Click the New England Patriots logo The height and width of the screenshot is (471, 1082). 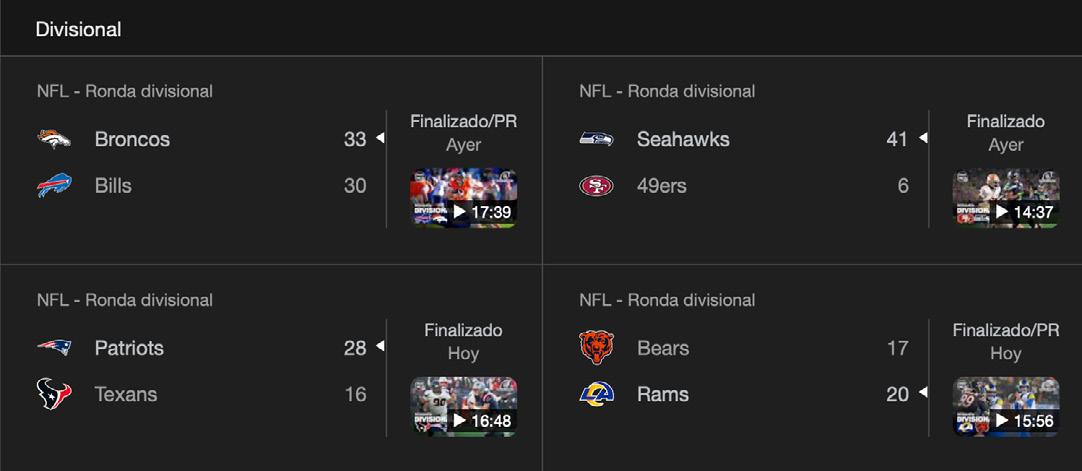point(54,348)
